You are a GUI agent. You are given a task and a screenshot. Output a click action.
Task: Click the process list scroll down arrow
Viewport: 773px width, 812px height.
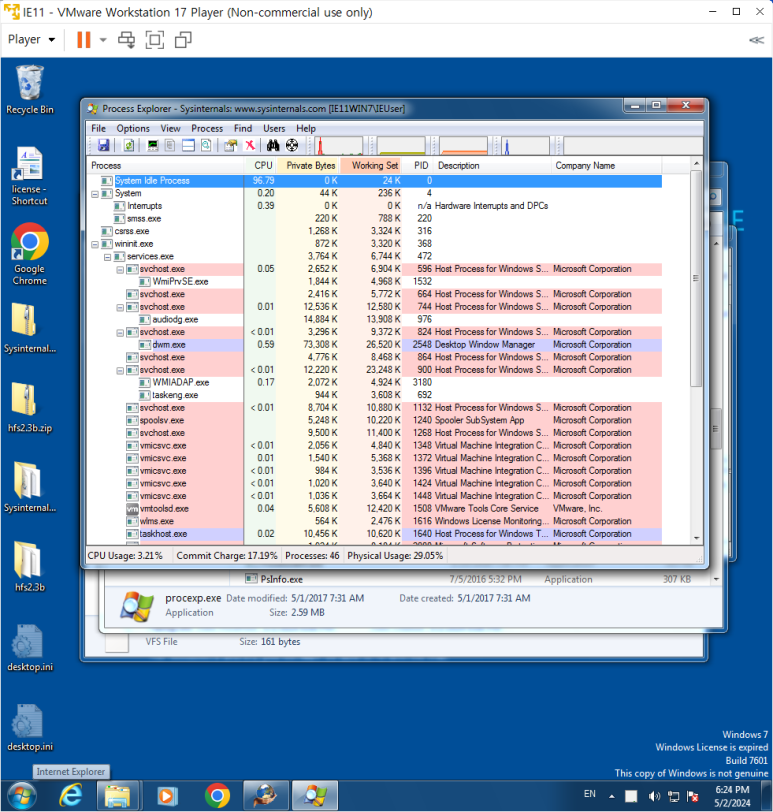click(696, 539)
